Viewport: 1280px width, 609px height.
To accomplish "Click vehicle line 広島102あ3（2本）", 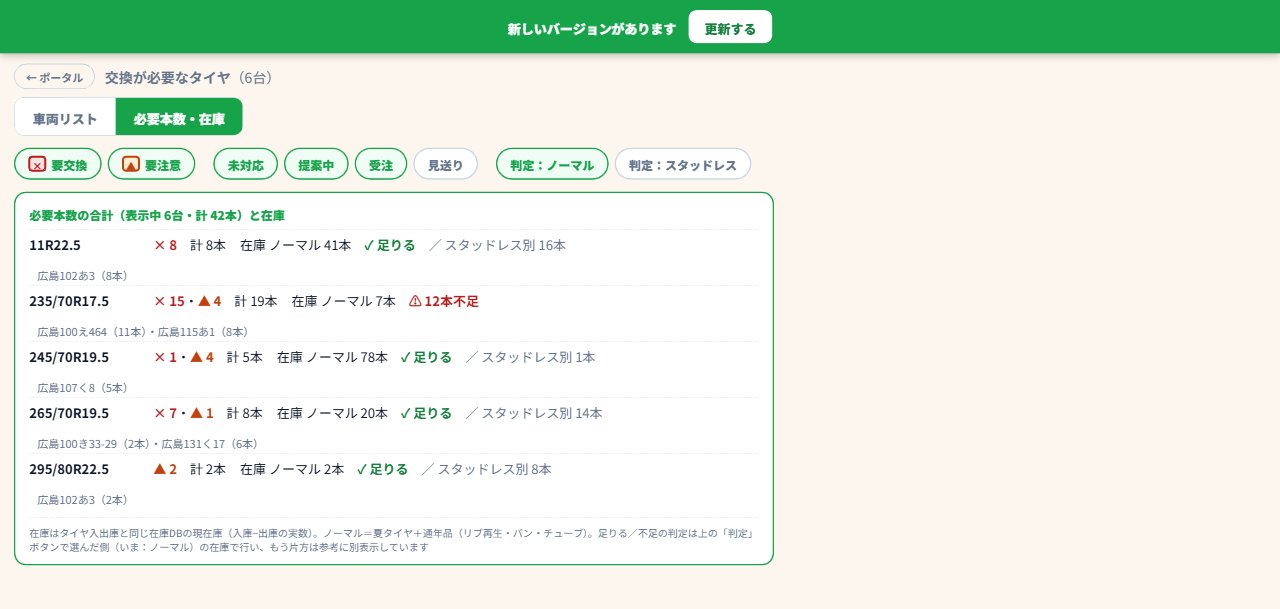I will coord(82,500).
